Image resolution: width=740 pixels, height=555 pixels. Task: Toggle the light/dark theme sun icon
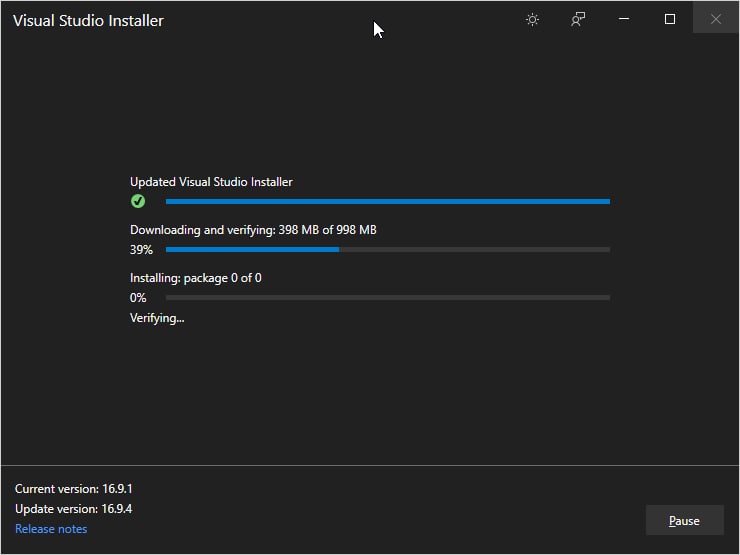pyautogui.click(x=532, y=19)
